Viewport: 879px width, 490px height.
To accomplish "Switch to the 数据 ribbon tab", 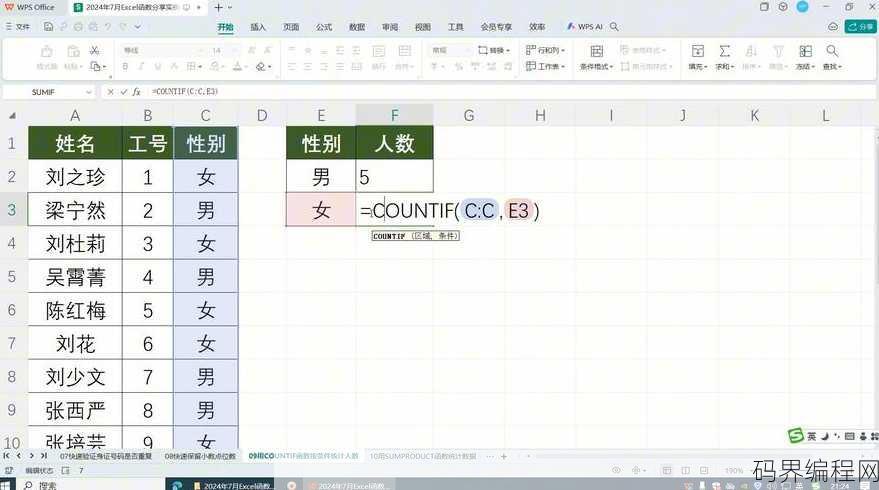I will (357, 26).
